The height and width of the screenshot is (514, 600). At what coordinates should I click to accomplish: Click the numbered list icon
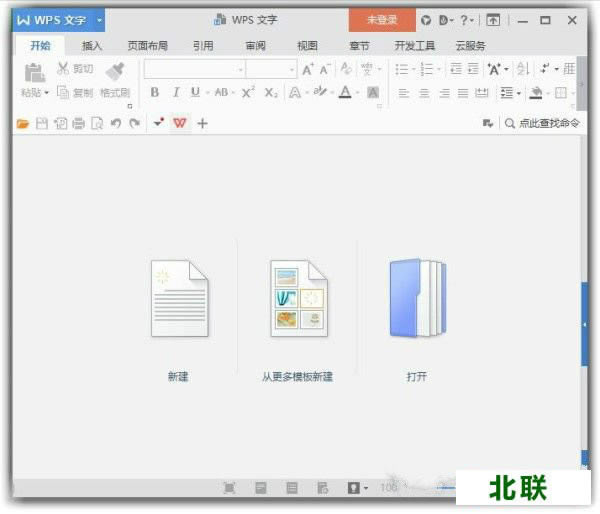(426, 69)
